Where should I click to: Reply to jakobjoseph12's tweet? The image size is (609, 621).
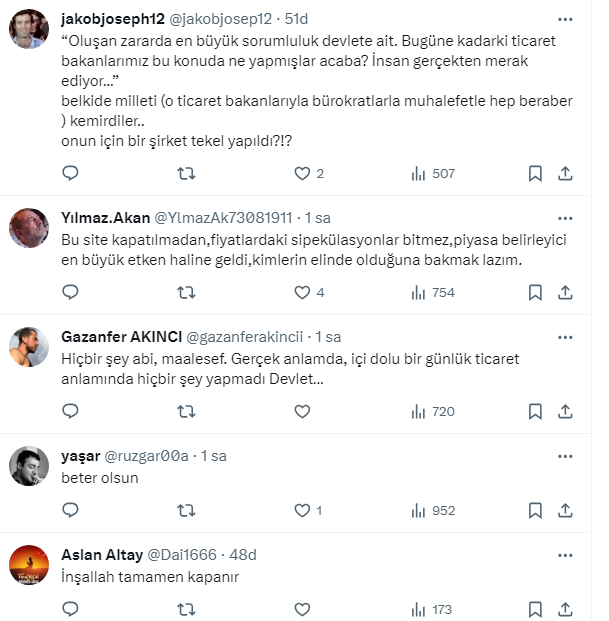(70, 173)
